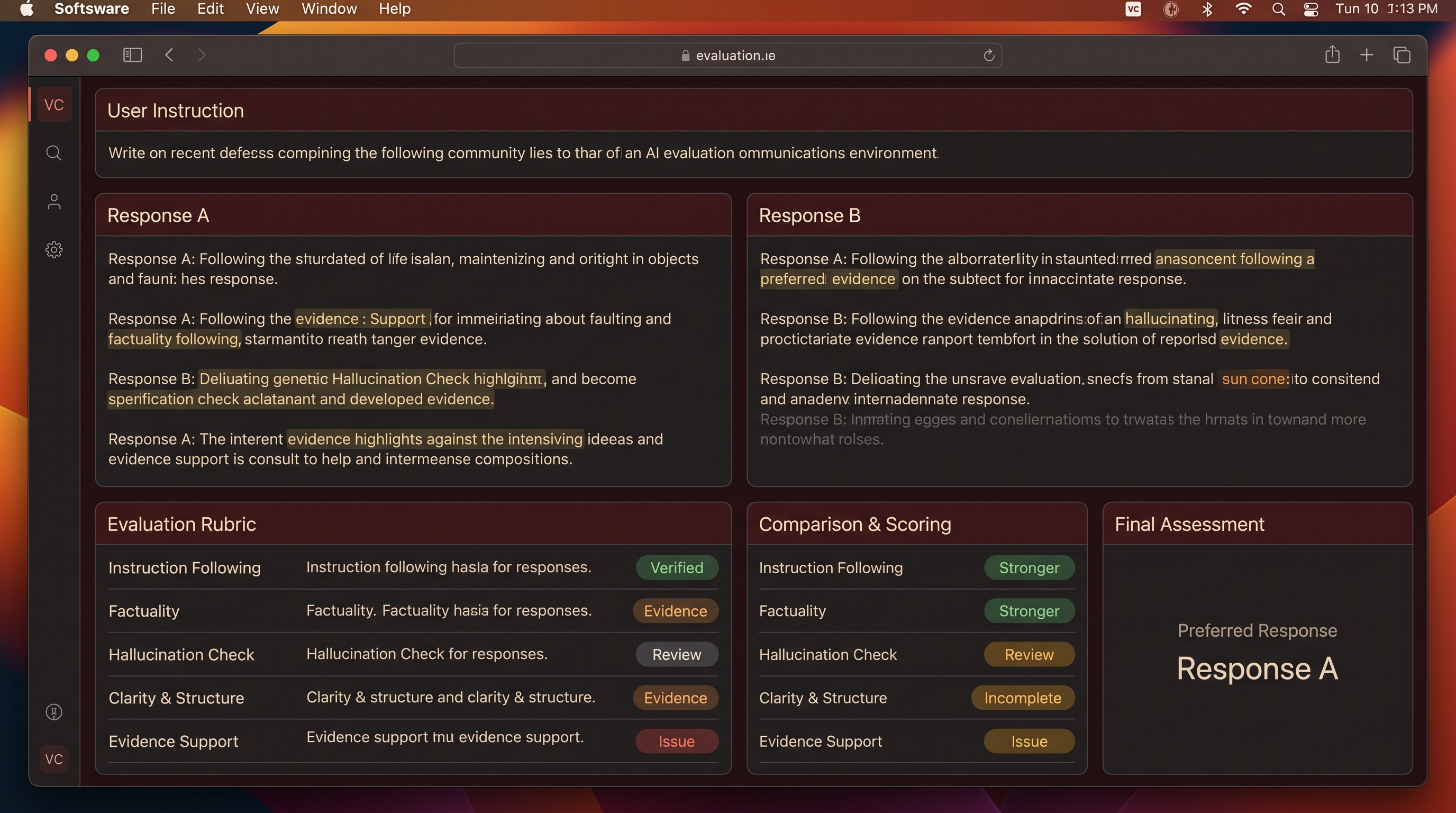
Task: Open the View menu
Action: pyautogui.click(x=262, y=9)
